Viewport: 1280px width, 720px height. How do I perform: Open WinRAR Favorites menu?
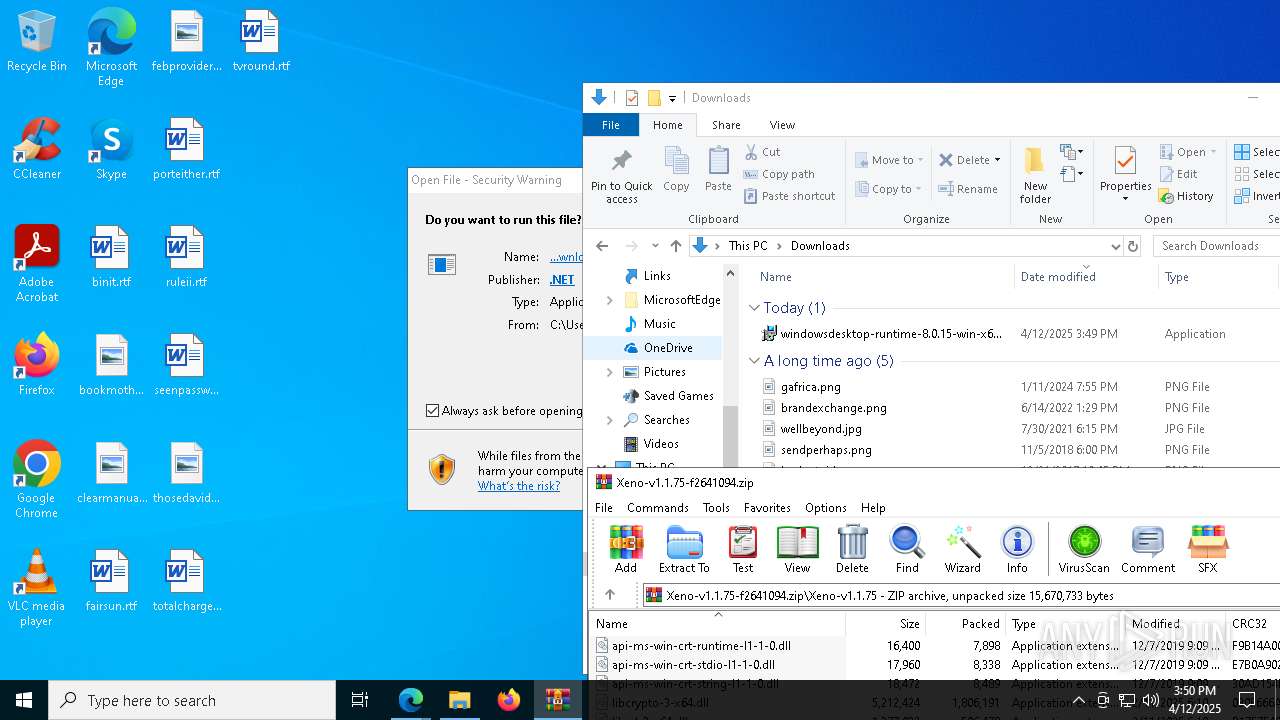(767, 508)
